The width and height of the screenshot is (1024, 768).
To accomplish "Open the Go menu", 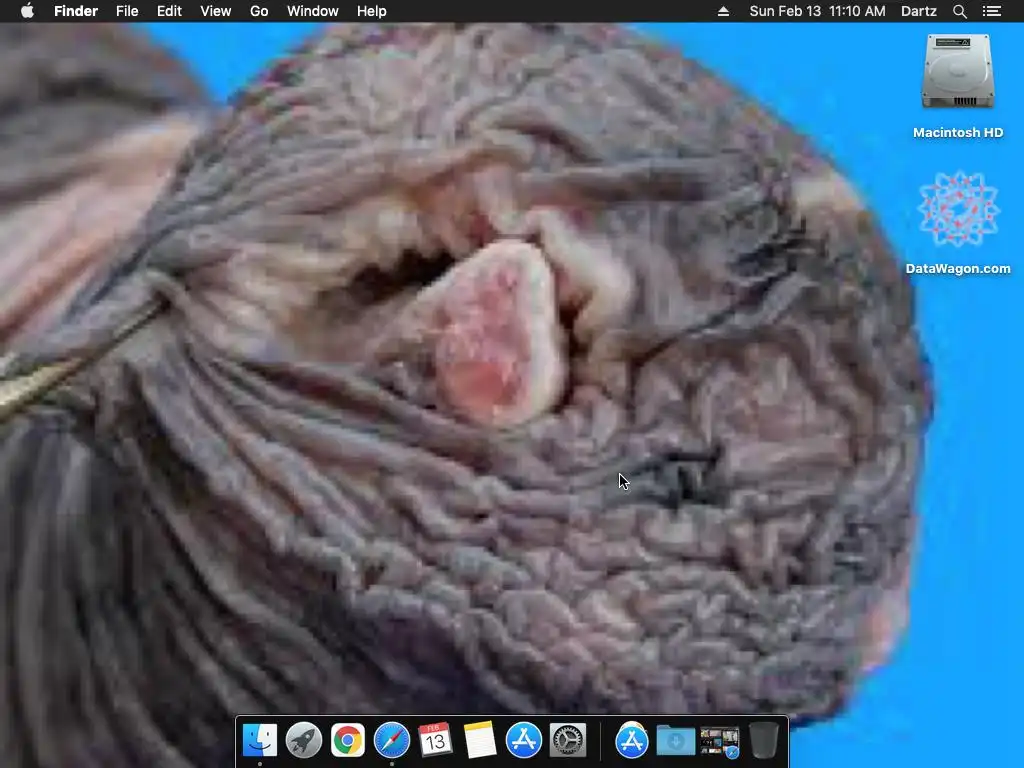I will click(x=259, y=11).
